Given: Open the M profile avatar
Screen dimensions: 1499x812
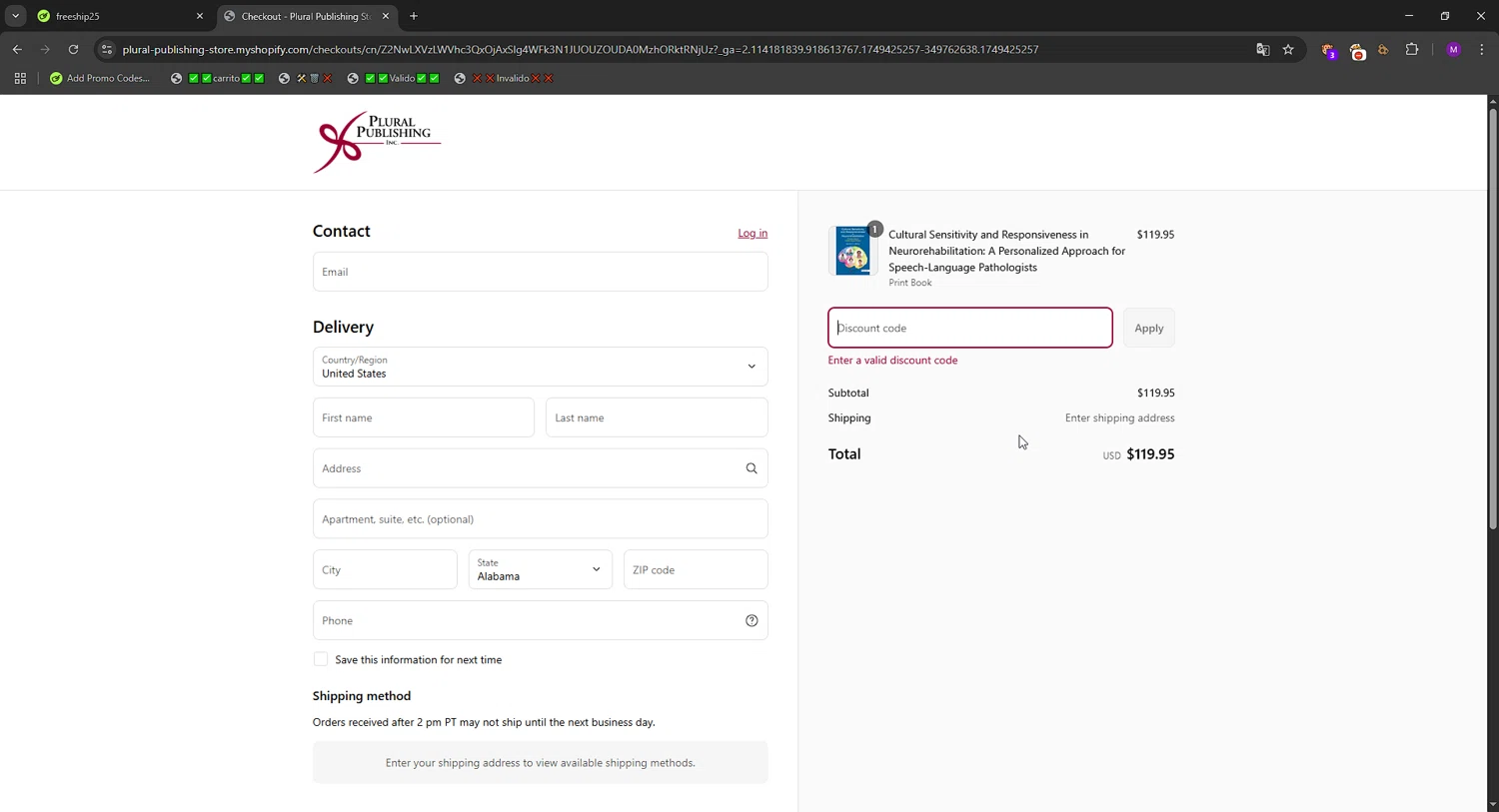Looking at the screenshot, I should (1453, 49).
